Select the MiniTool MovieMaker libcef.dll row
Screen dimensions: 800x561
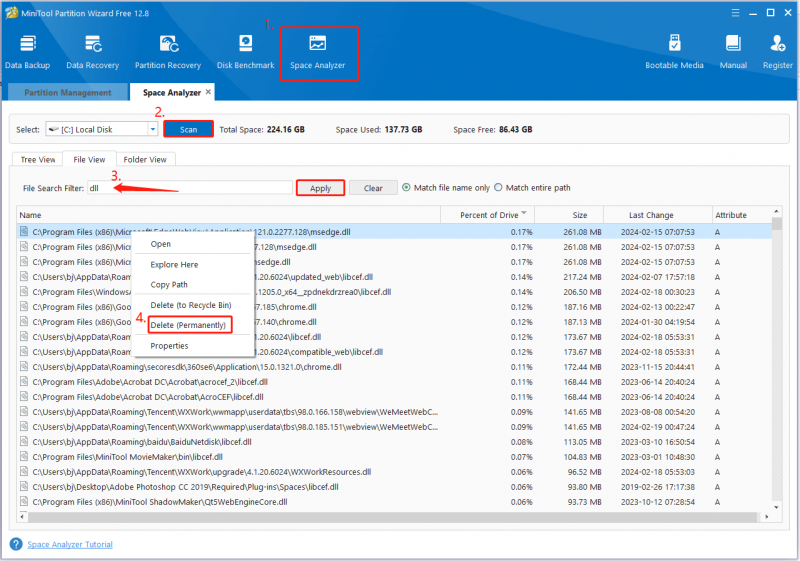(x=394, y=456)
